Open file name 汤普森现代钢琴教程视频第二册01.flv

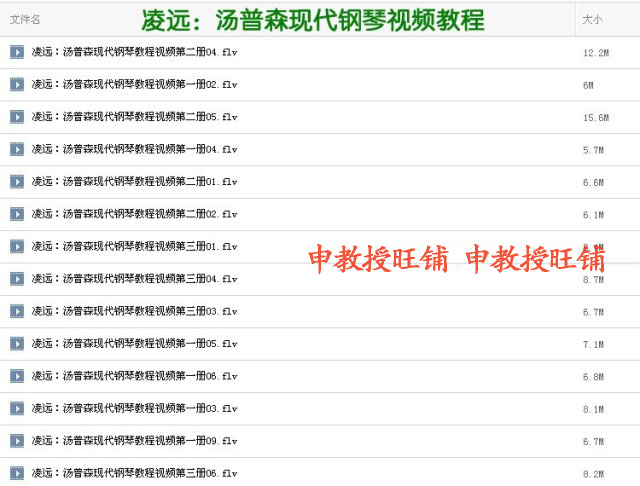(x=134, y=182)
